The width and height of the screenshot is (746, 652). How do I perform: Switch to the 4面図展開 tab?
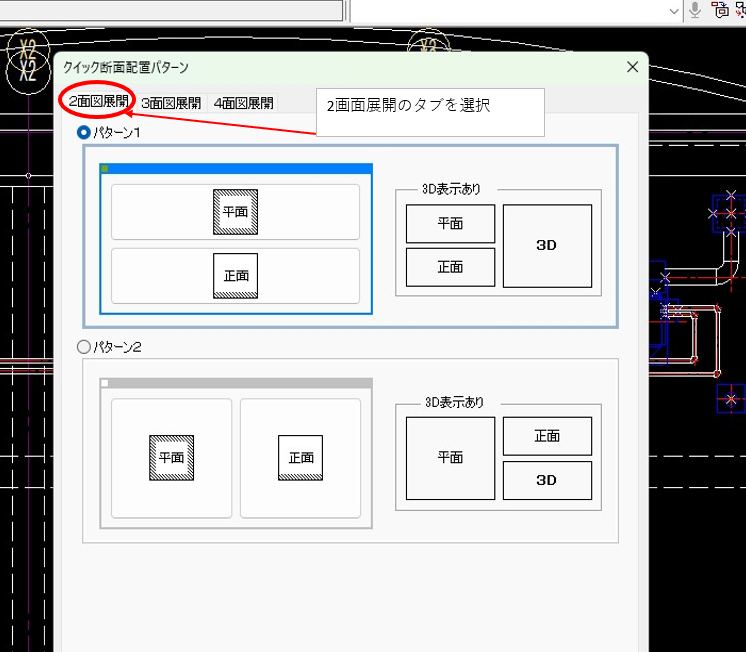click(x=243, y=103)
